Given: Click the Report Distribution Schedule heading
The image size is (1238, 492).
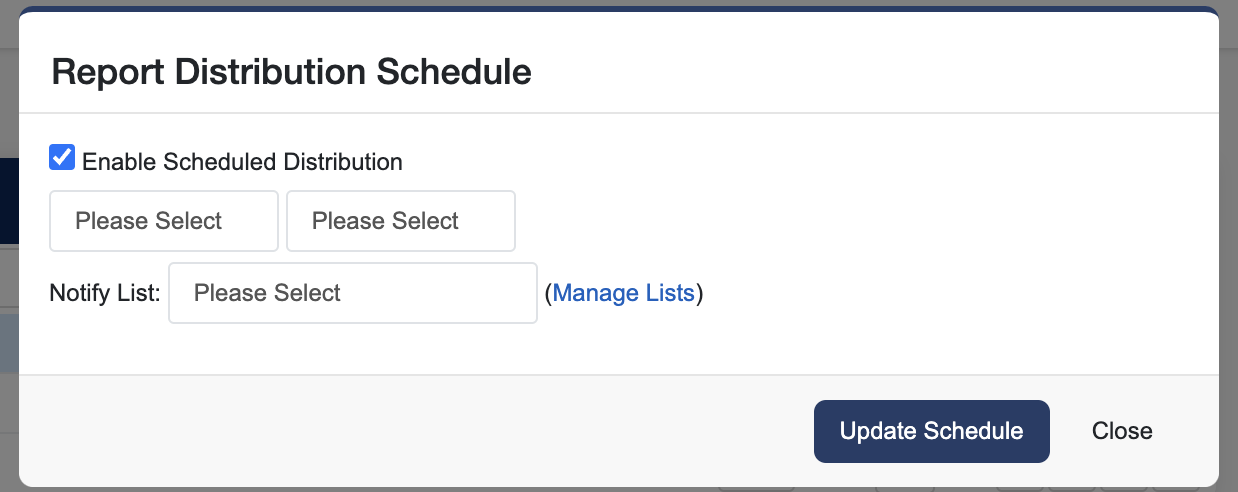Looking at the screenshot, I should tap(291, 73).
